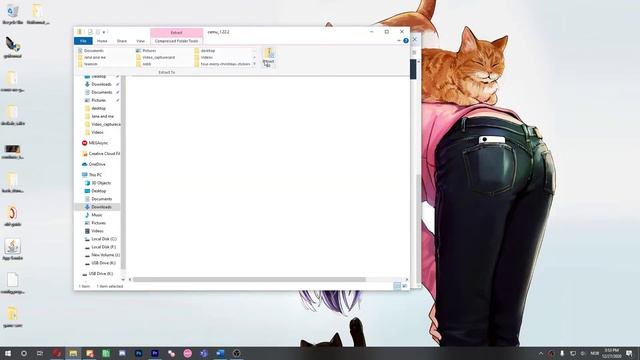Open Premiere Pro from the taskbar
The width and height of the screenshot is (640, 360).
click(155, 353)
